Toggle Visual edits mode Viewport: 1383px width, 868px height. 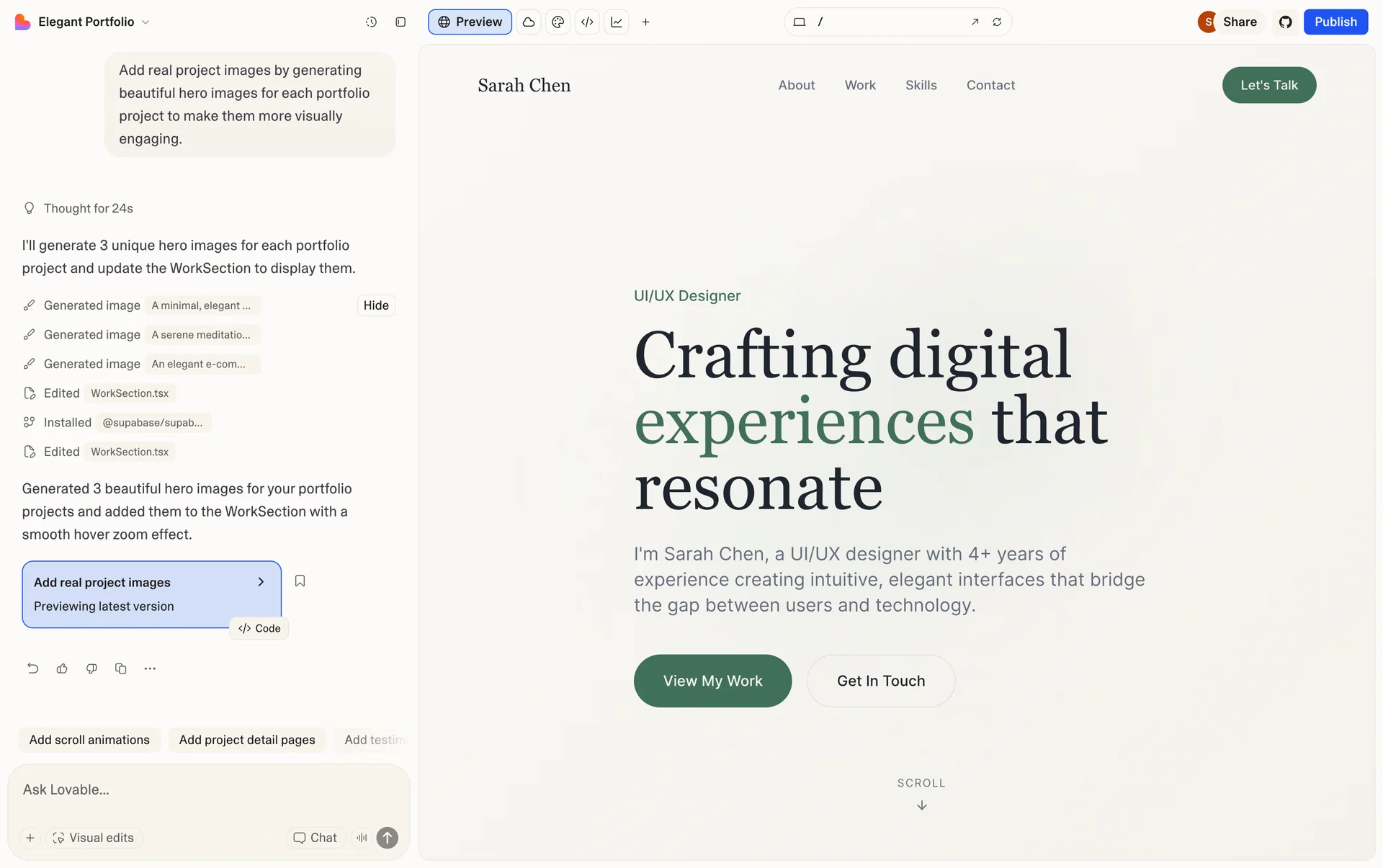[x=94, y=838]
